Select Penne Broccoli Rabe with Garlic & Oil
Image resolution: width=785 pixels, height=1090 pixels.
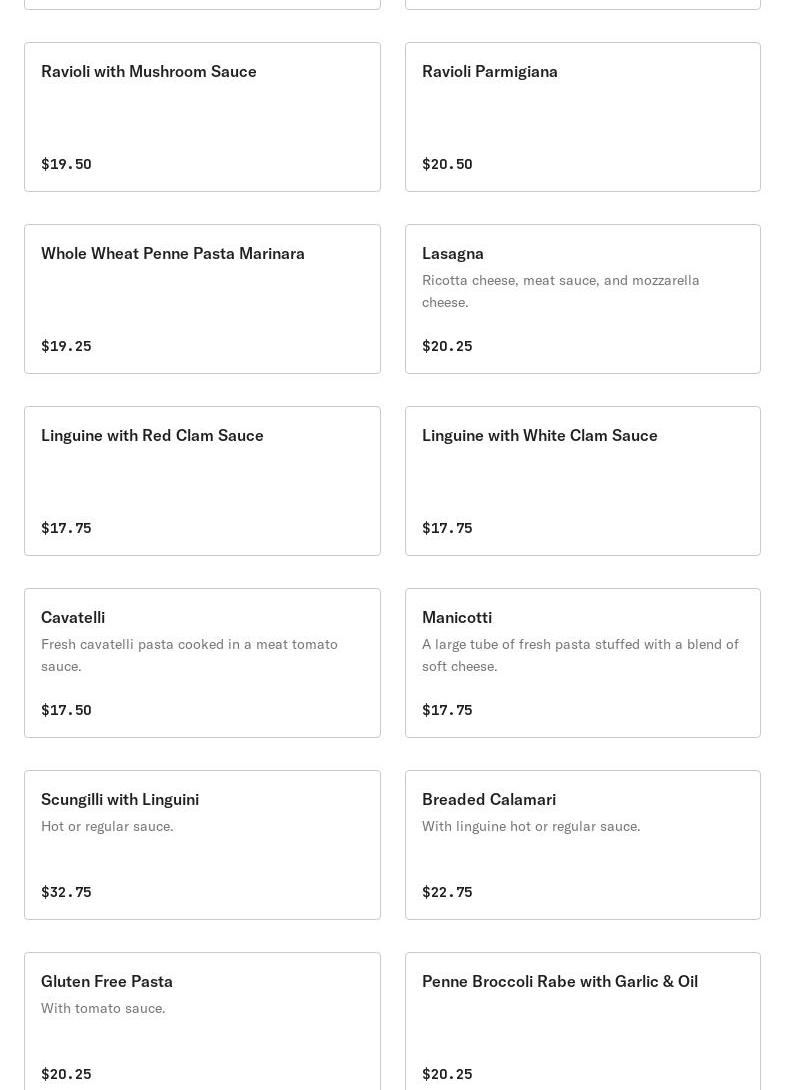point(582,1020)
